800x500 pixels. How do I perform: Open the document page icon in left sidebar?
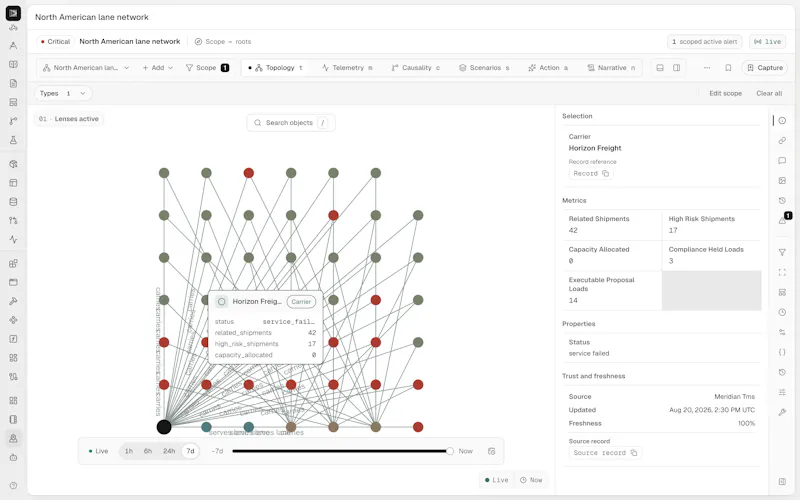13,83
